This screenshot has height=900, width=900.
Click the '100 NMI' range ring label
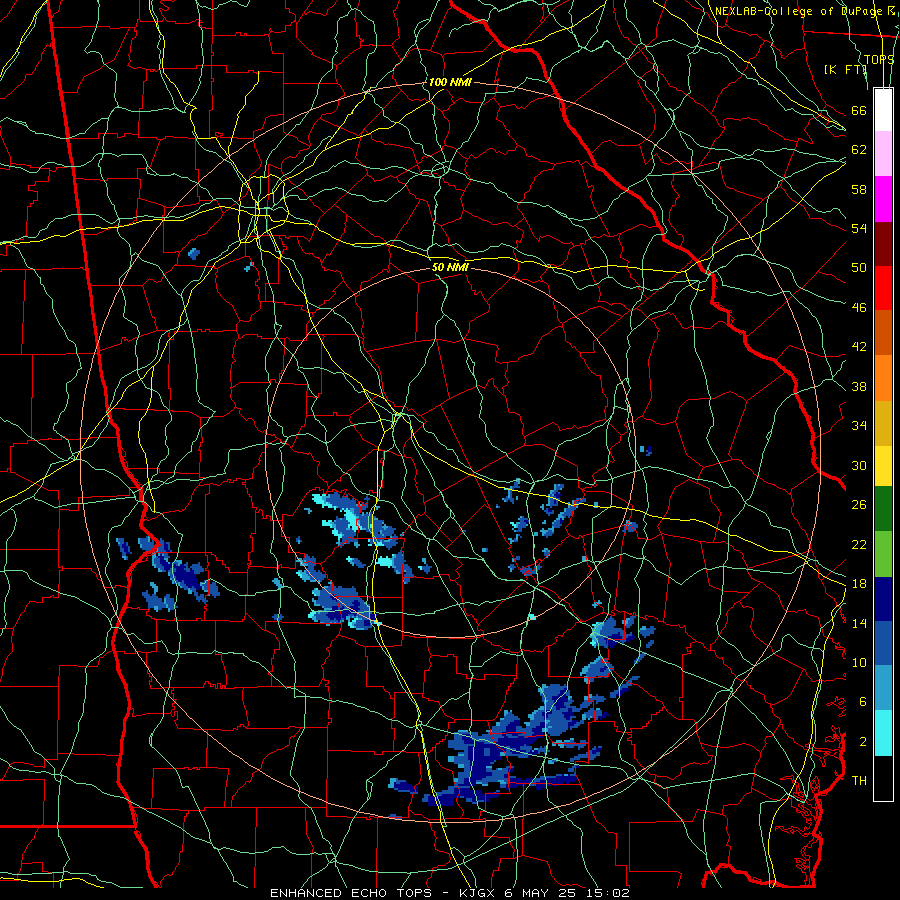click(450, 82)
